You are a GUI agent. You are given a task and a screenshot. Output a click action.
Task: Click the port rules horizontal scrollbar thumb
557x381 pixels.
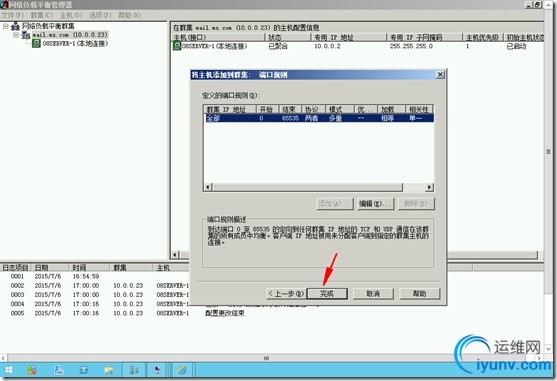tap(307, 187)
